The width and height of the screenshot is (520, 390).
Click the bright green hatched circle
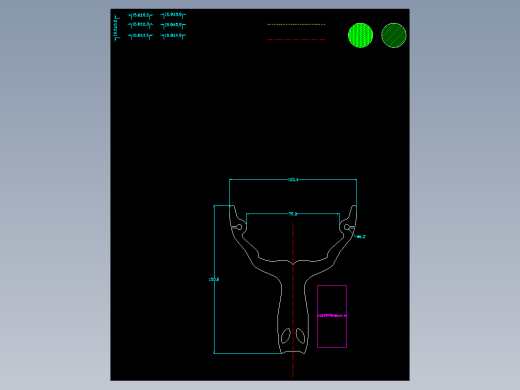click(x=360, y=35)
